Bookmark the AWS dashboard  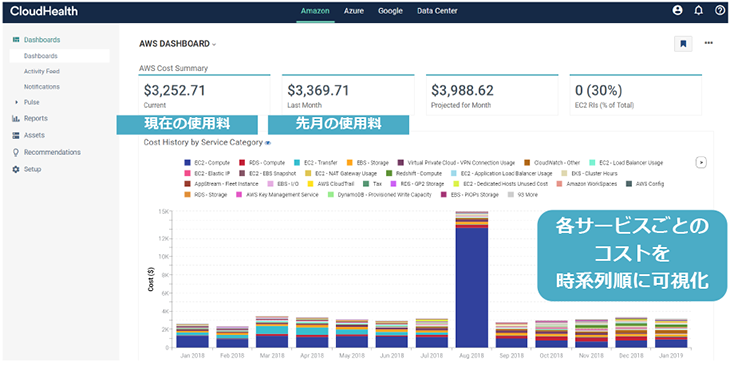[x=683, y=44]
